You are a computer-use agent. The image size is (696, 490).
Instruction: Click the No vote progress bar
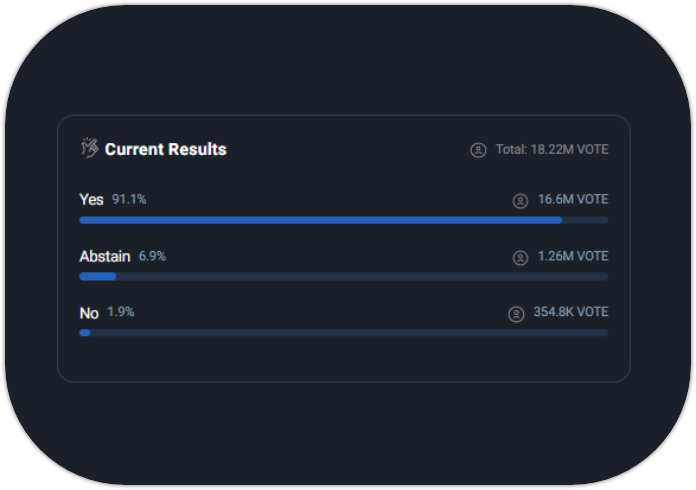(x=343, y=332)
